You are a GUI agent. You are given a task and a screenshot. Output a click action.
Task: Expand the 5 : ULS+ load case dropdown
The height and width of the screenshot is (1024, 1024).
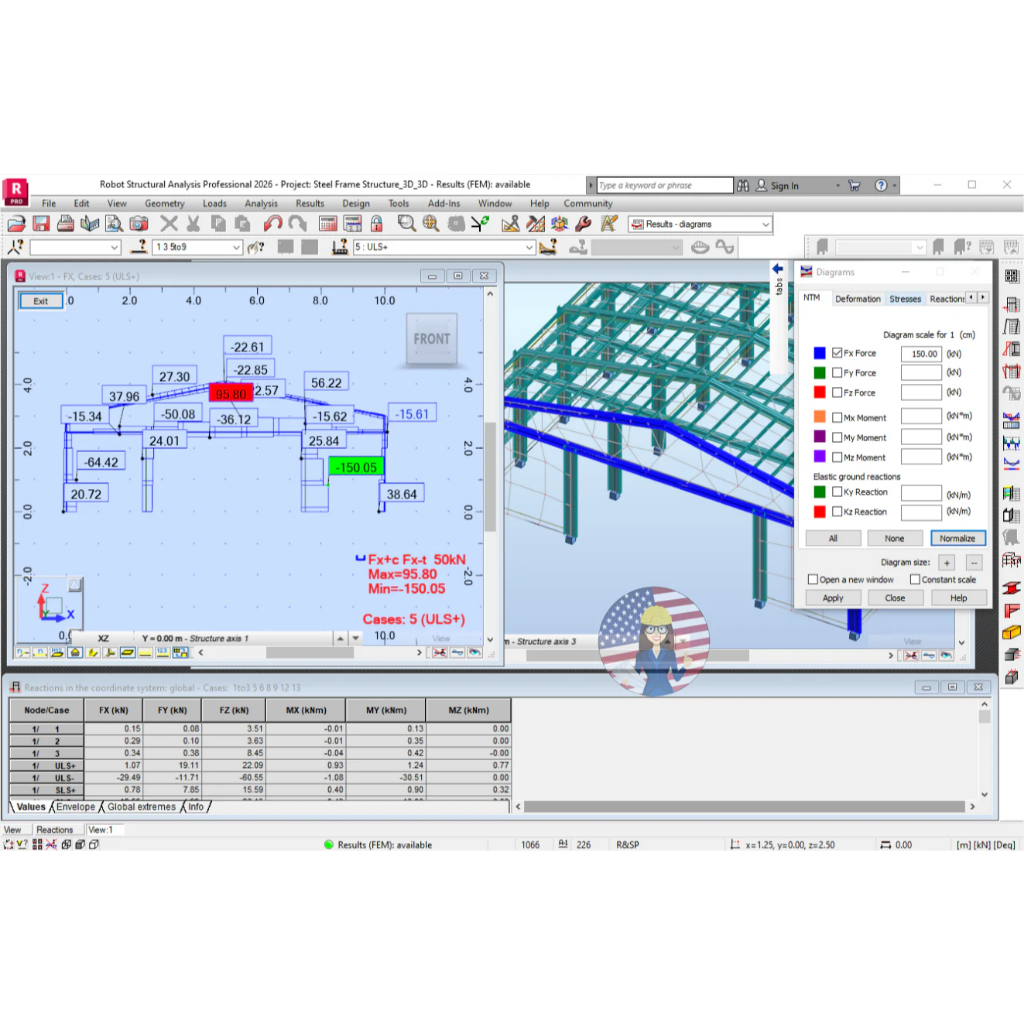pos(529,248)
